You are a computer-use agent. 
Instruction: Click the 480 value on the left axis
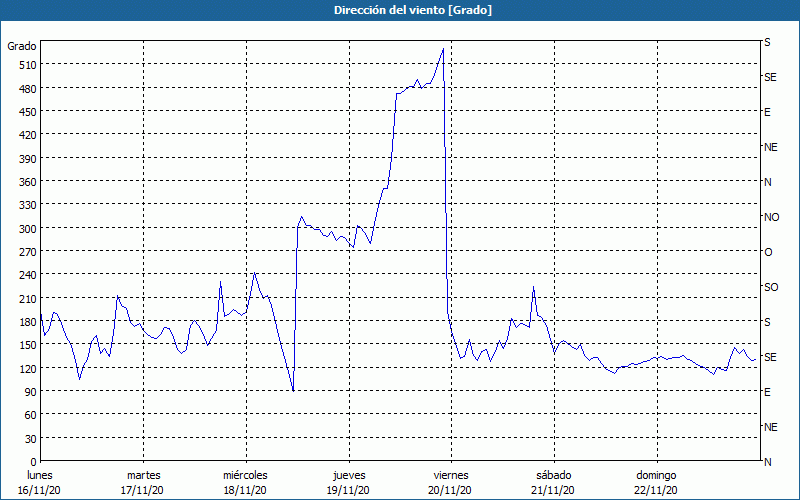28,89
